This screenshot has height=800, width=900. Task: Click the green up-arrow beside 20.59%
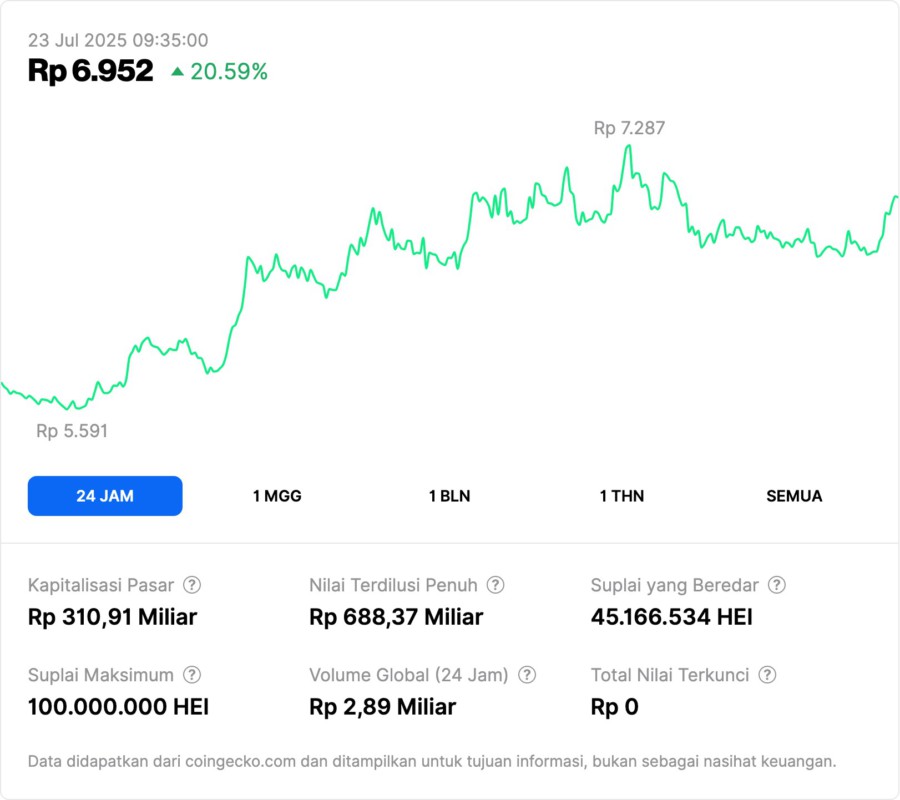(x=177, y=71)
